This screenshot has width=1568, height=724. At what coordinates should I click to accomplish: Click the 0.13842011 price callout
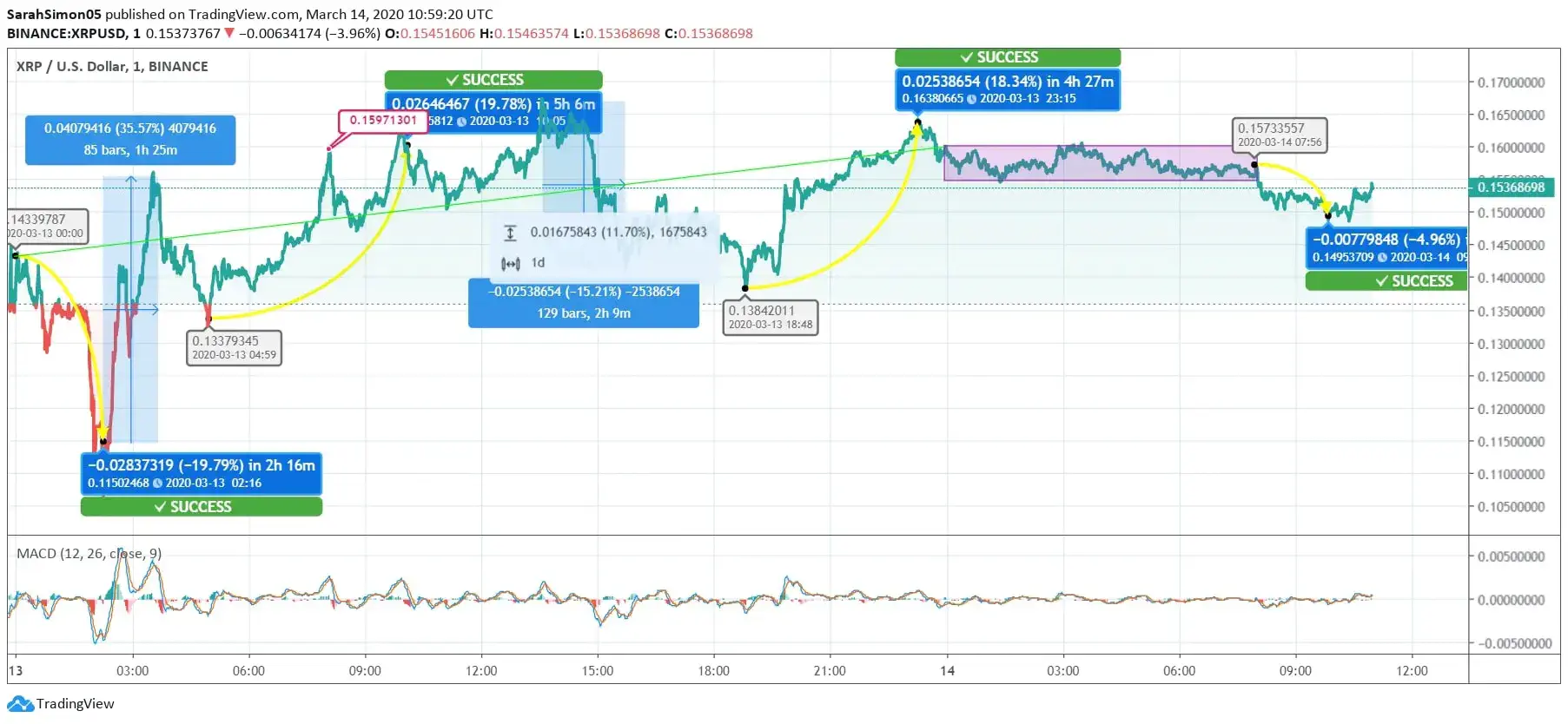(770, 317)
